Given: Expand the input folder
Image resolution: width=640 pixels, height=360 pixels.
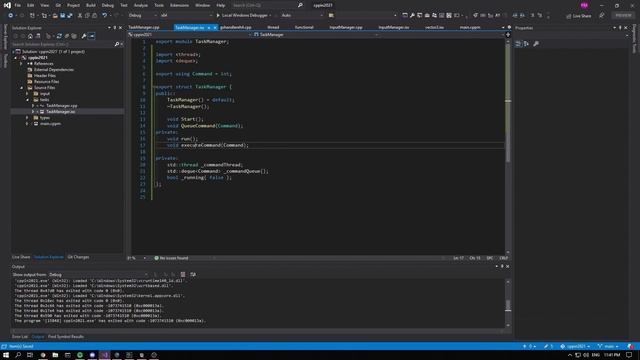Looking at the screenshot, I should 27,94.
